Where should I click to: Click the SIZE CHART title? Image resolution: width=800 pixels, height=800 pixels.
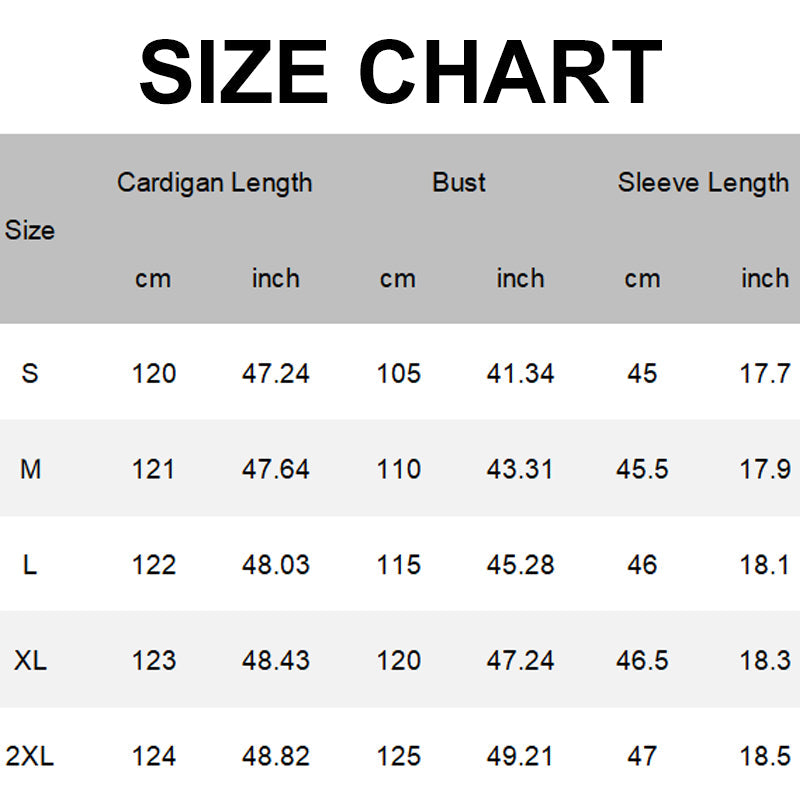click(x=401, y=72)
